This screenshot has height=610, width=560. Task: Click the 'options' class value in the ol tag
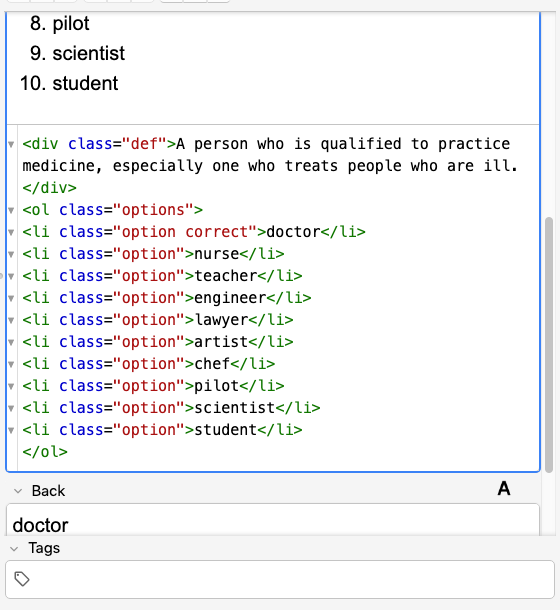pyautogui.click(x=153, y=210)
